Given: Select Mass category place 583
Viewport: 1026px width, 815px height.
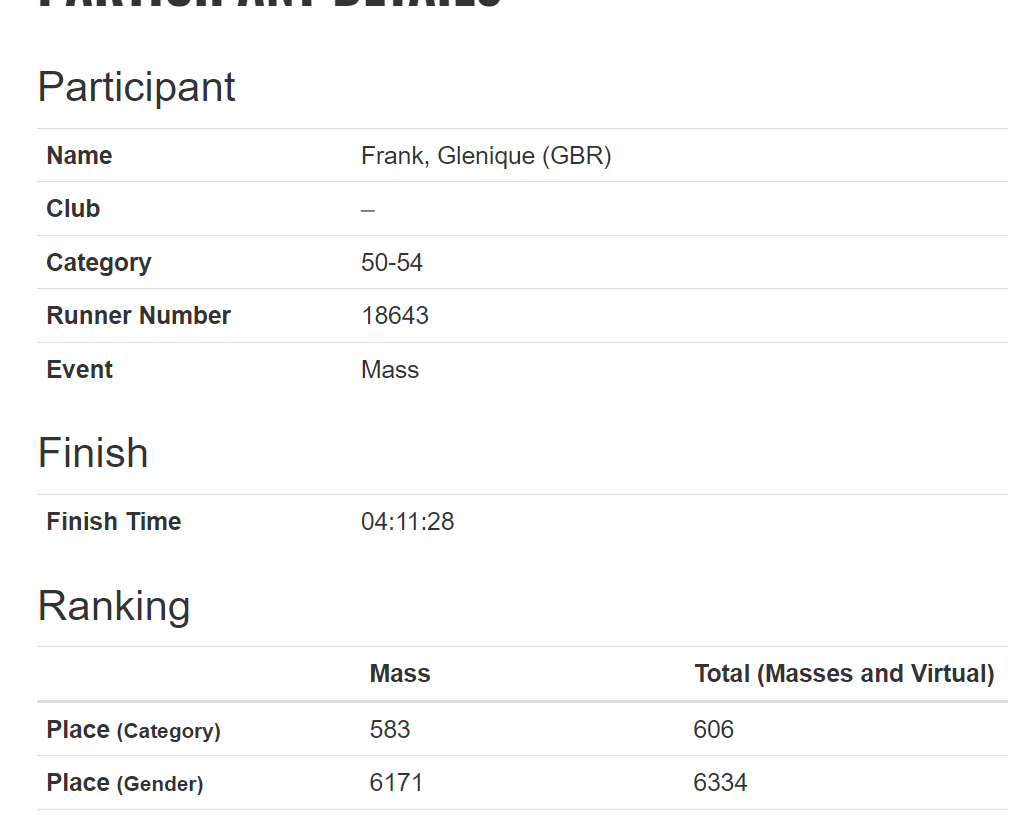Looking at the screenshot, I should 390,730.
